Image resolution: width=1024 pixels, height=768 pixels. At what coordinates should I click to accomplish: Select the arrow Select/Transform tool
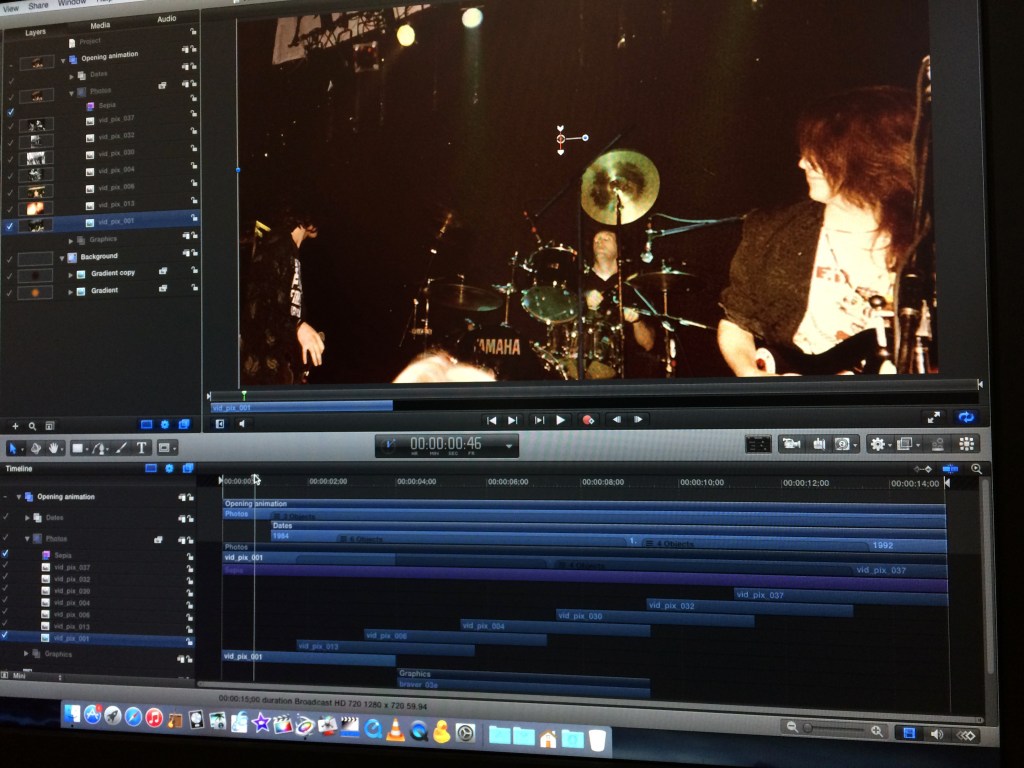point(14,448)
